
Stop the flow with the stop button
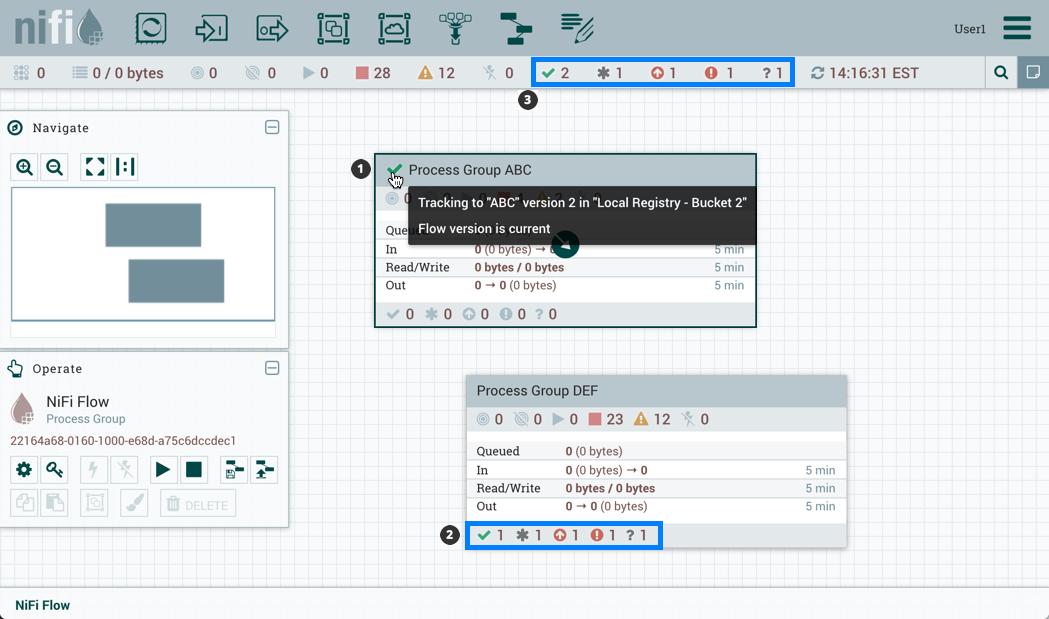194,469
